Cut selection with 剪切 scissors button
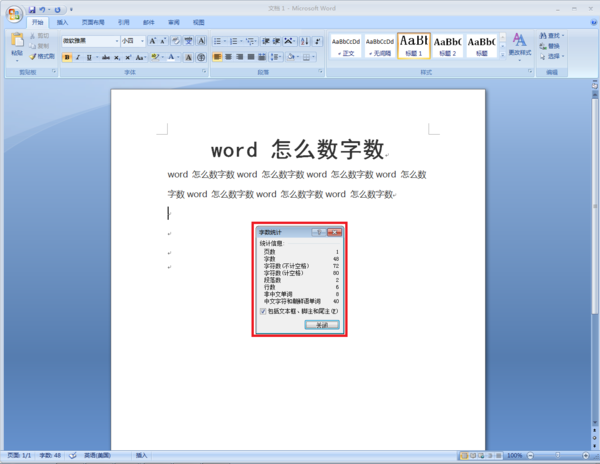The width and height of the screenshot is (600, 464). pyautogui.click(x=40, y=36)
